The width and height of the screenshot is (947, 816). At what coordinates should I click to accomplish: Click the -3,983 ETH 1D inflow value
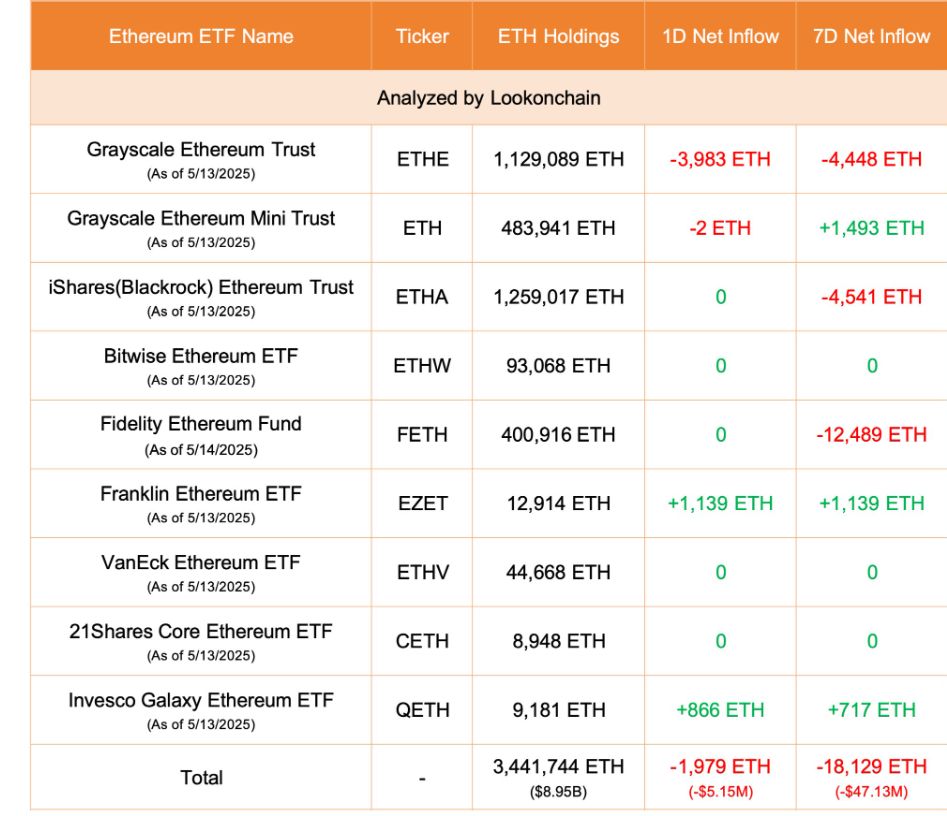point(720,159)
